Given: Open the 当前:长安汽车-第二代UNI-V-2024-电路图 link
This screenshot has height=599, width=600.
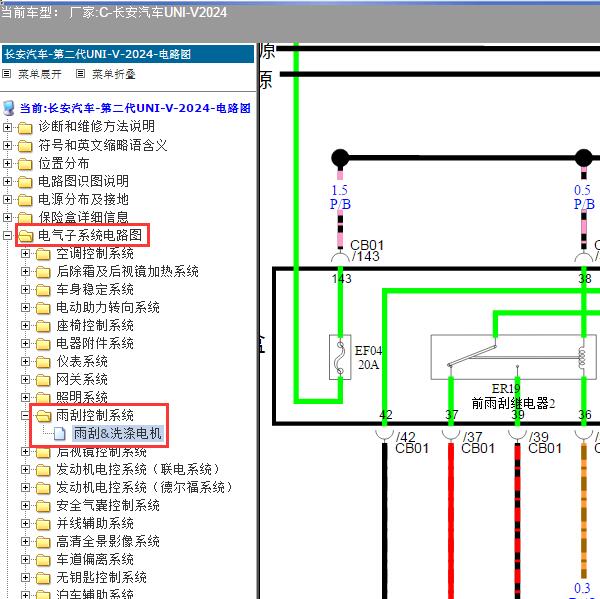Looking at the screenshot, I should pos(135,108).
